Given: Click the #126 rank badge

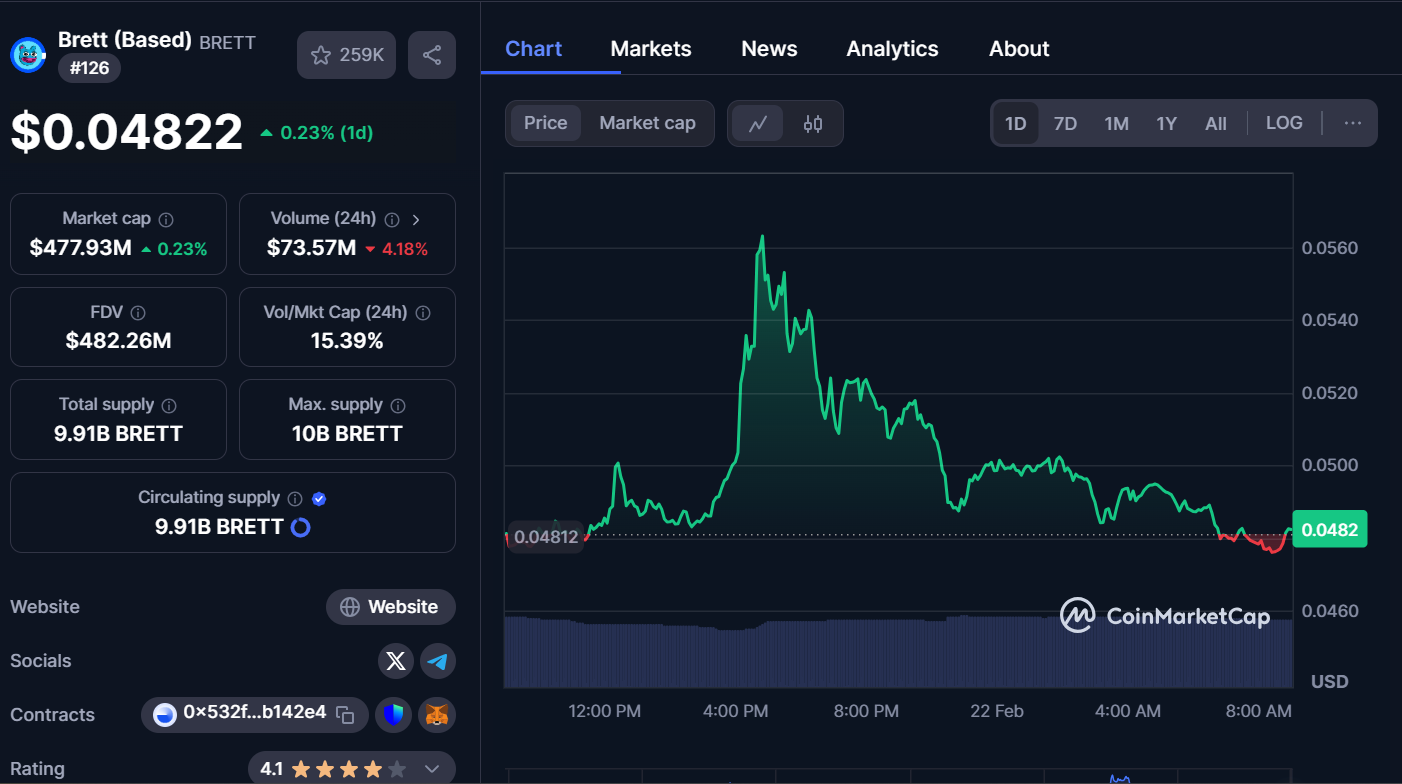Looking at the screenshot, I should [x=90, y=69].
